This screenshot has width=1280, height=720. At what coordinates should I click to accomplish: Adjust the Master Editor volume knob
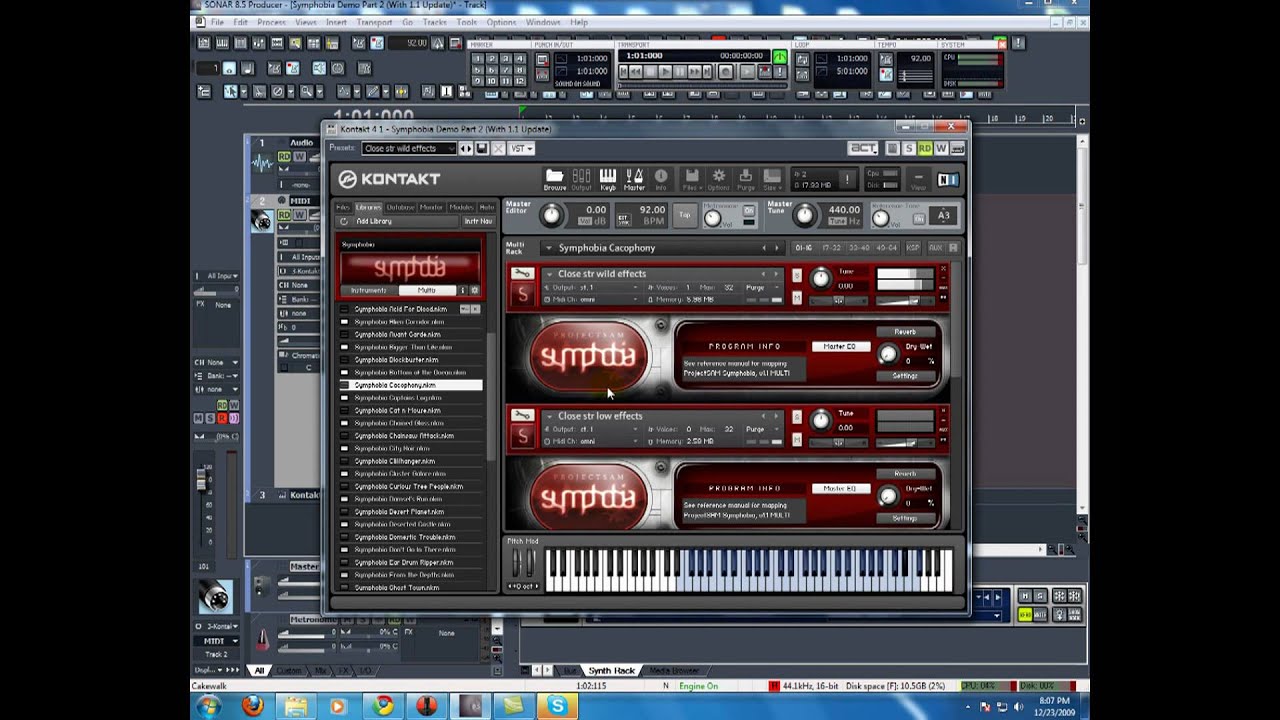click(x=551, y=214)
